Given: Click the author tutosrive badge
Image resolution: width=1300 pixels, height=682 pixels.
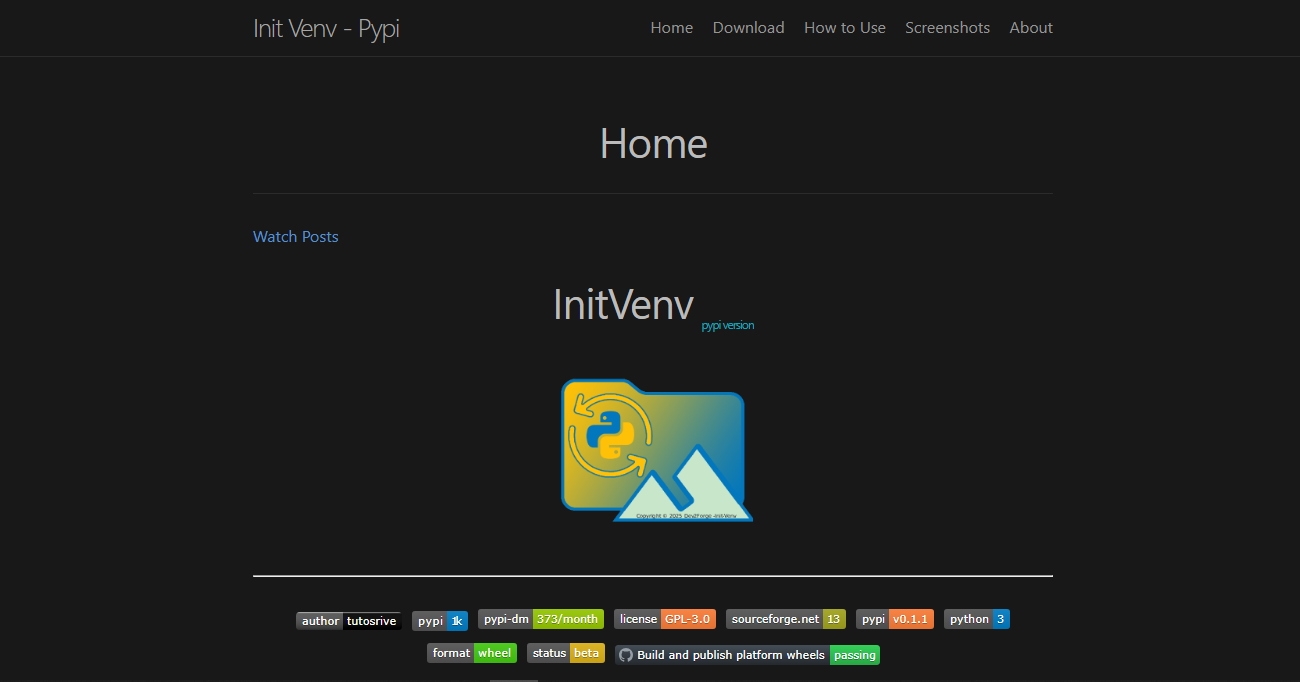Looking at the screenshot, I should 349,621.
